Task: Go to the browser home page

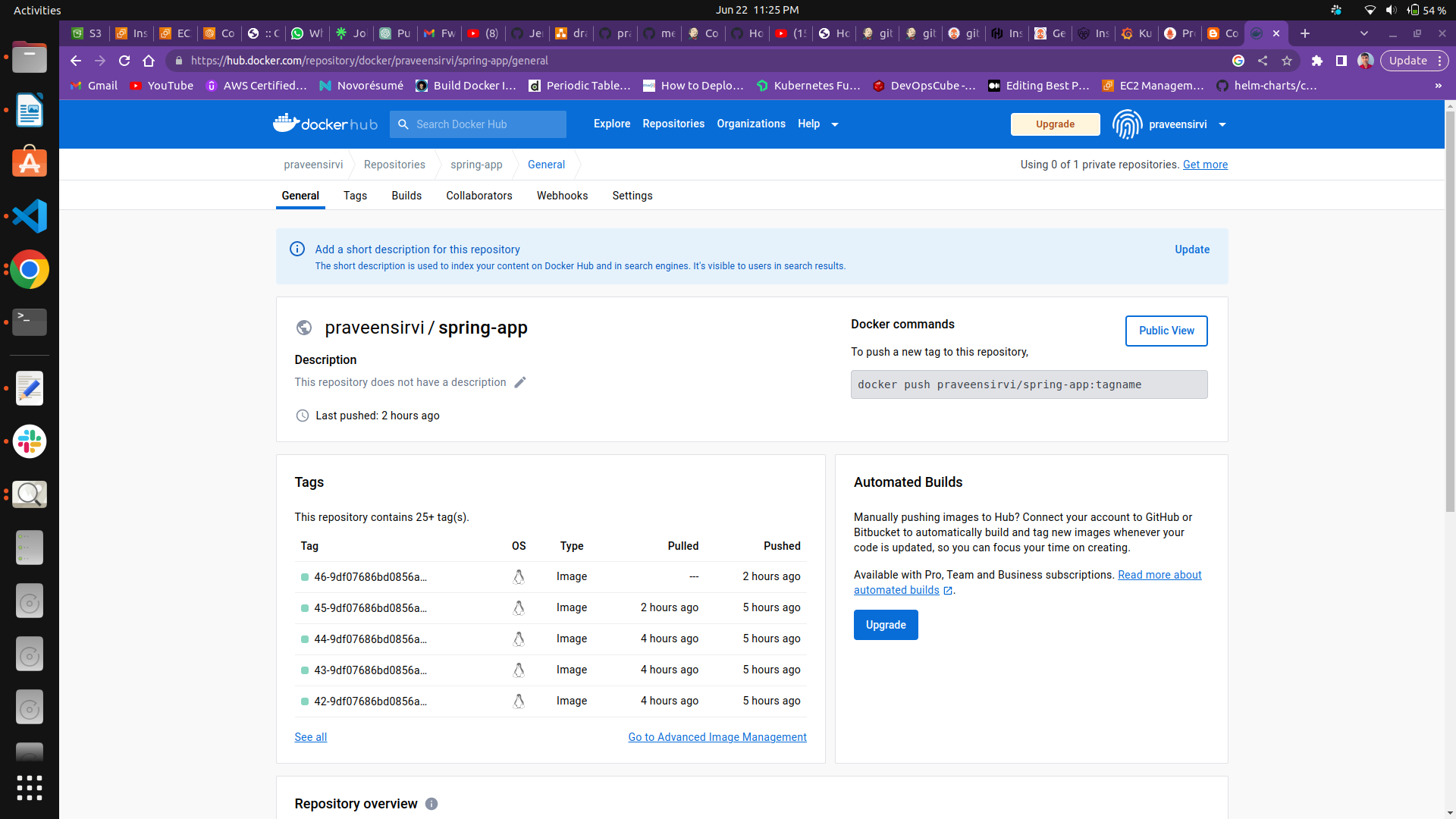Action: pyautogui.click(x=149, y=61)
